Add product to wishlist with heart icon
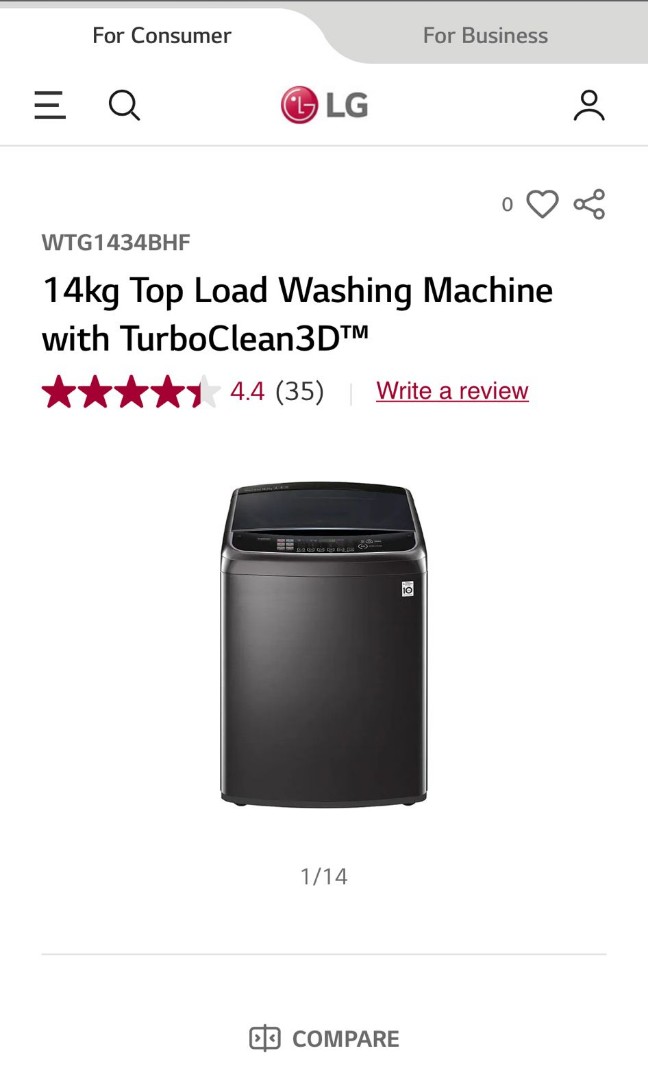The image size is (648, 1080). pos(543,204)
